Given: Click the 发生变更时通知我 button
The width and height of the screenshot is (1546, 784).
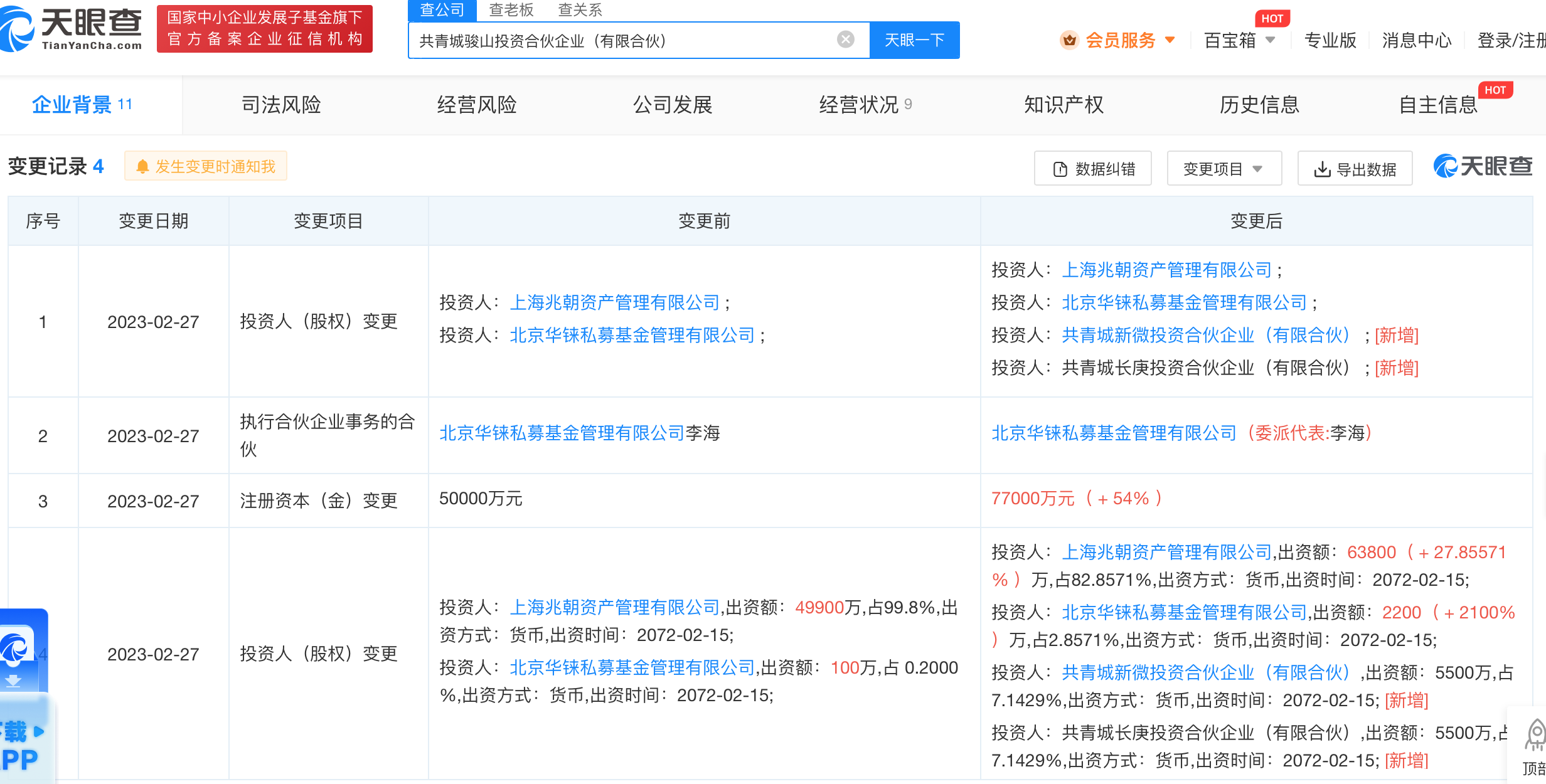Looking at the screenshot, I should [x=206, y=166].
